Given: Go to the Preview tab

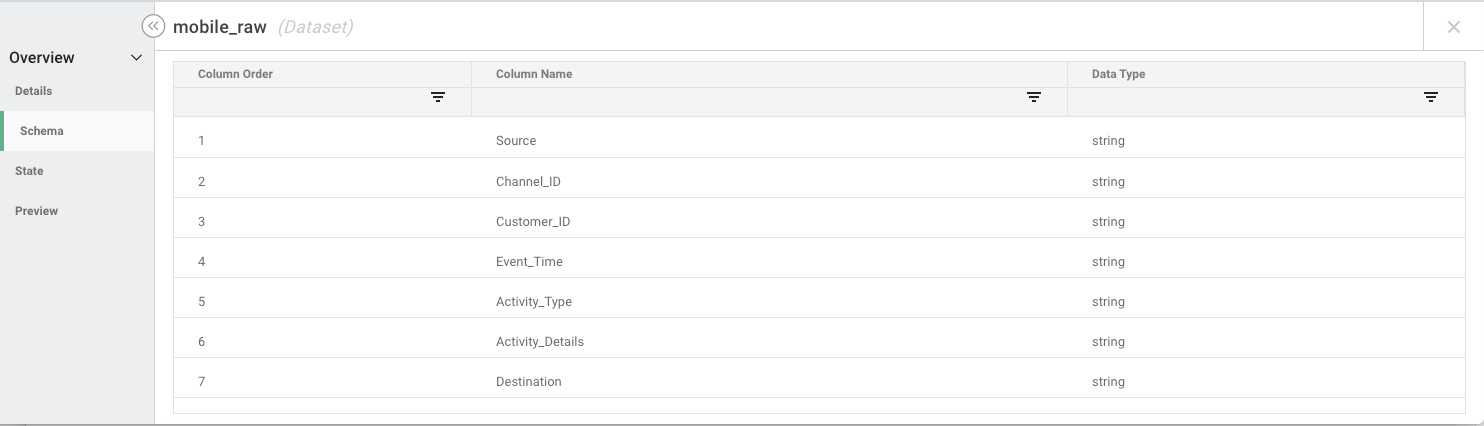Looking at the screenshot, I should click(37, 211).
